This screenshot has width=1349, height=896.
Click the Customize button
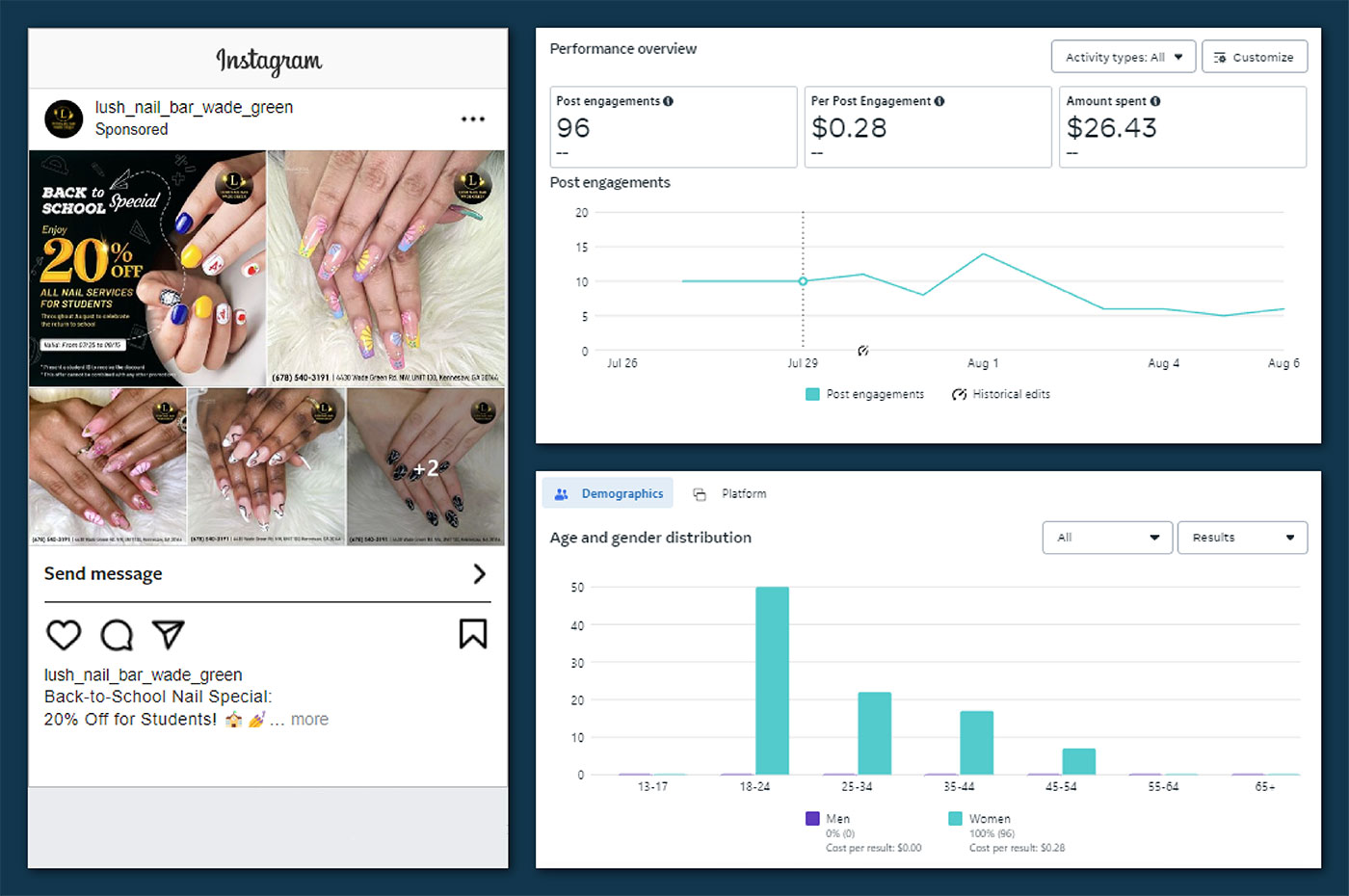pyautogui.click(x=1254, y=57)
